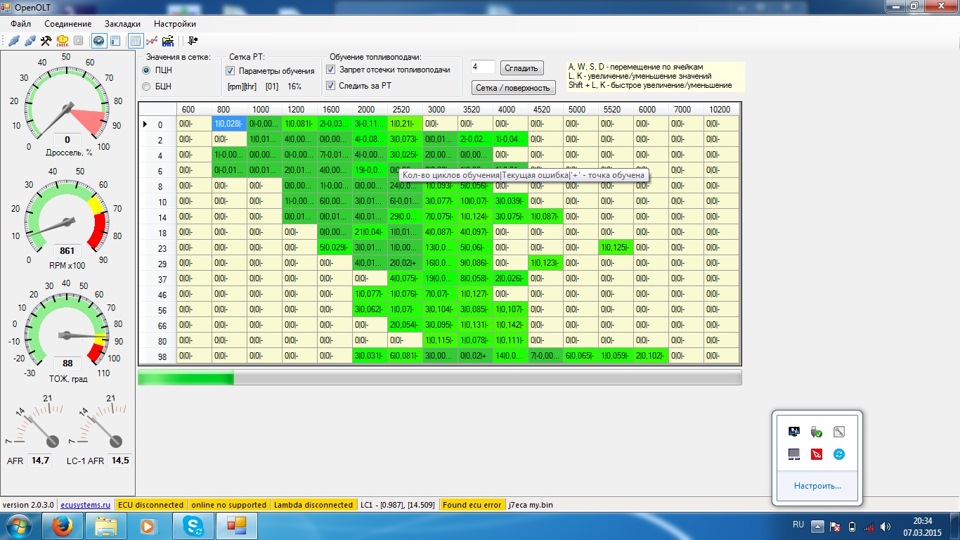
Task: Click the RU language indicator
Action: click(x=798, y=525)
